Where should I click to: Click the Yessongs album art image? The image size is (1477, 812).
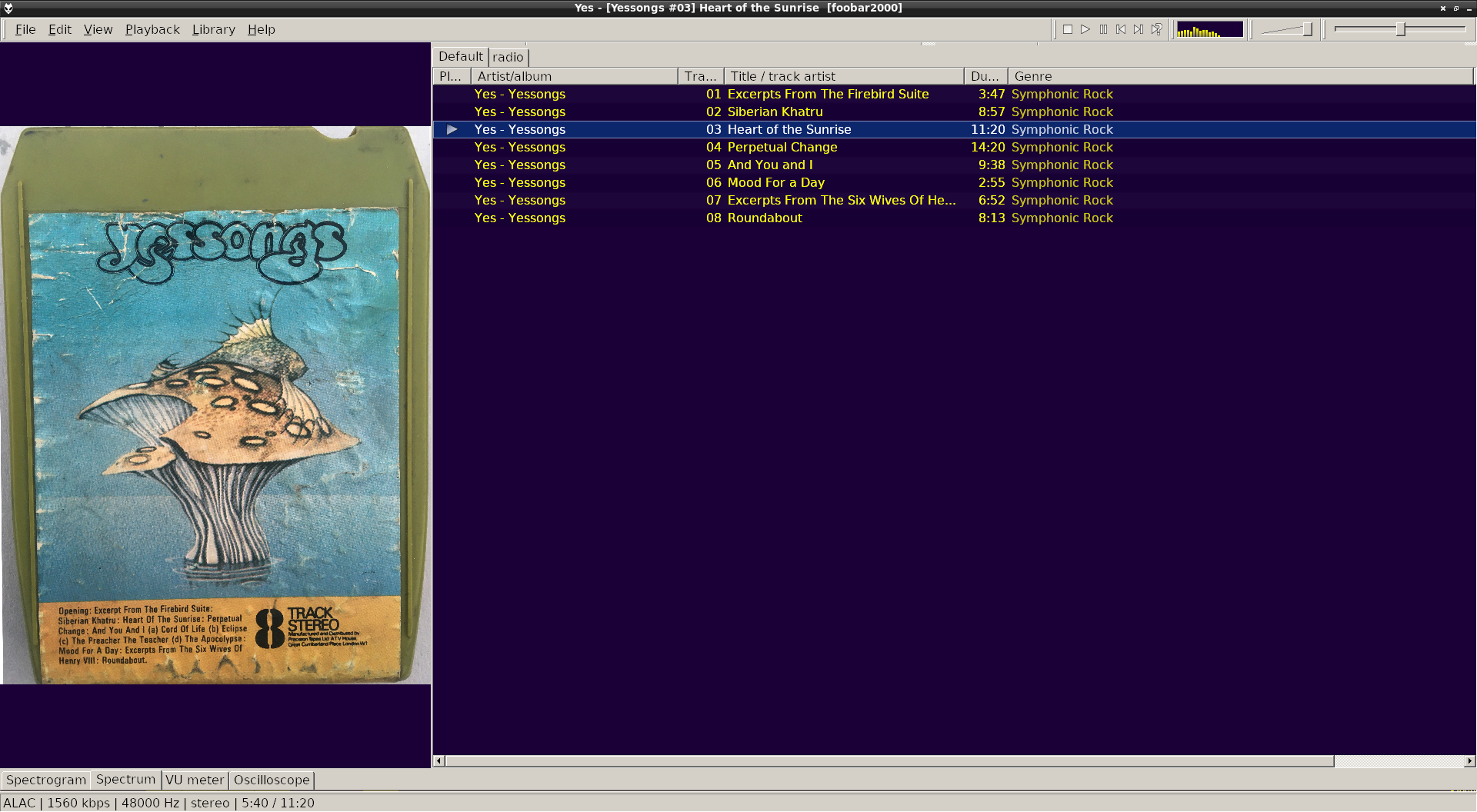[215, 405]
